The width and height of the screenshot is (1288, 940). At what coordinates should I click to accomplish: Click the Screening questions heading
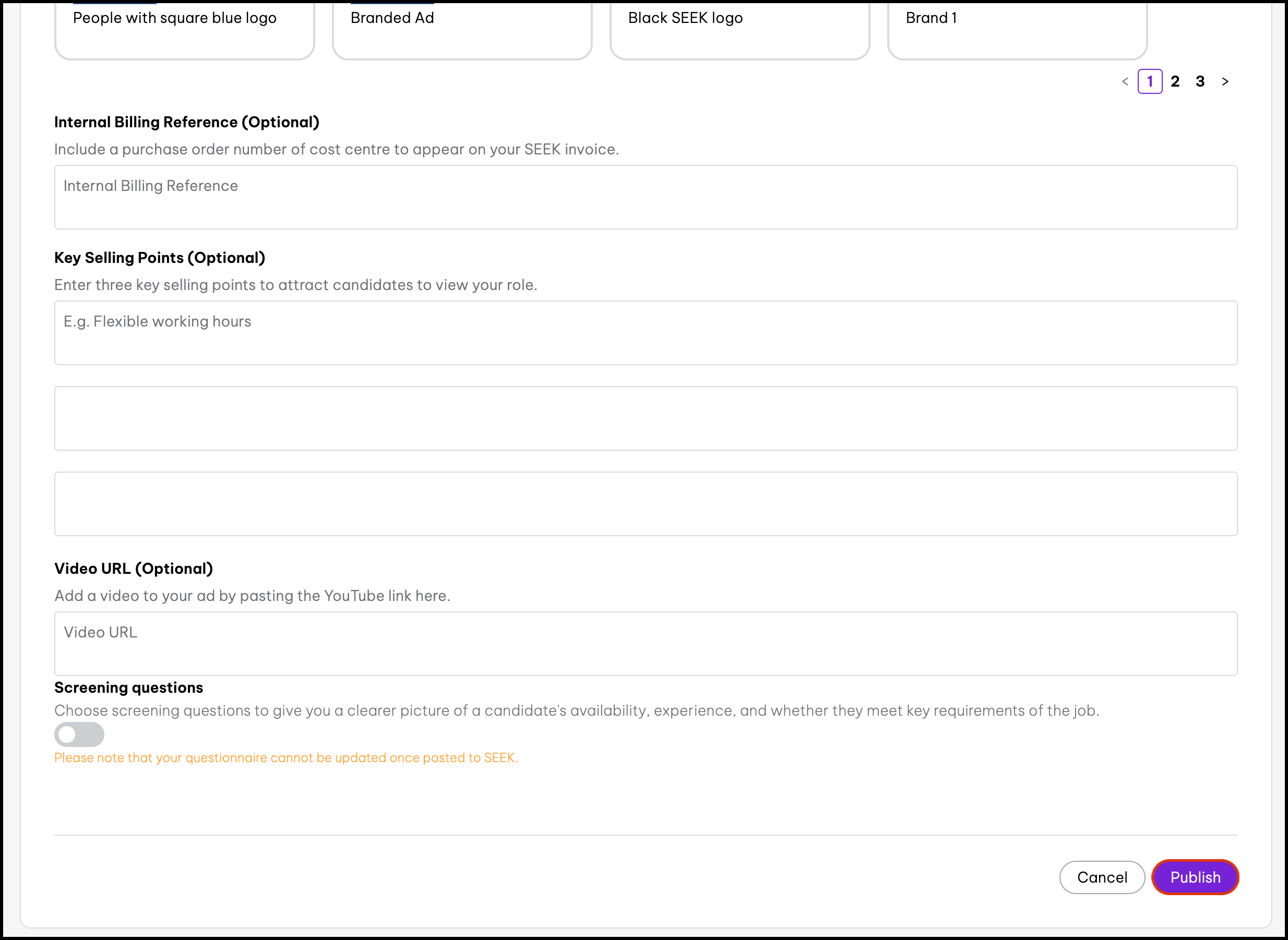128,688
